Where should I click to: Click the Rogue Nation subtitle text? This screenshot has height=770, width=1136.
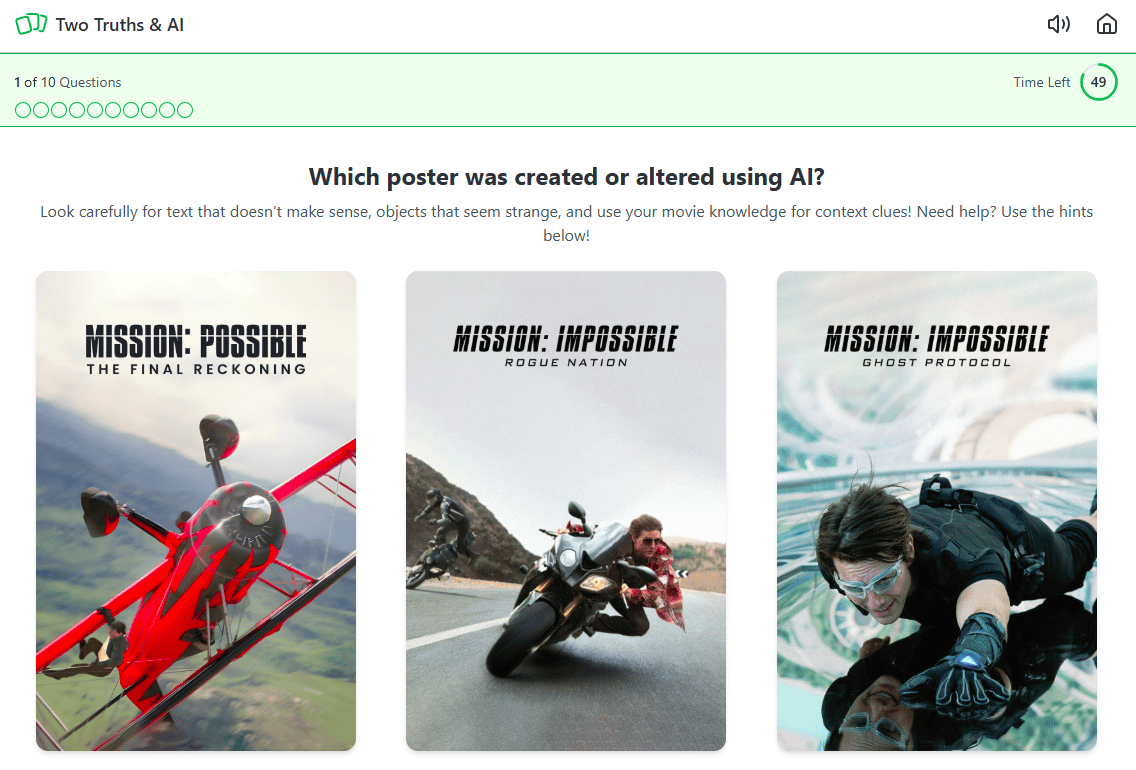tap(566, 362)
